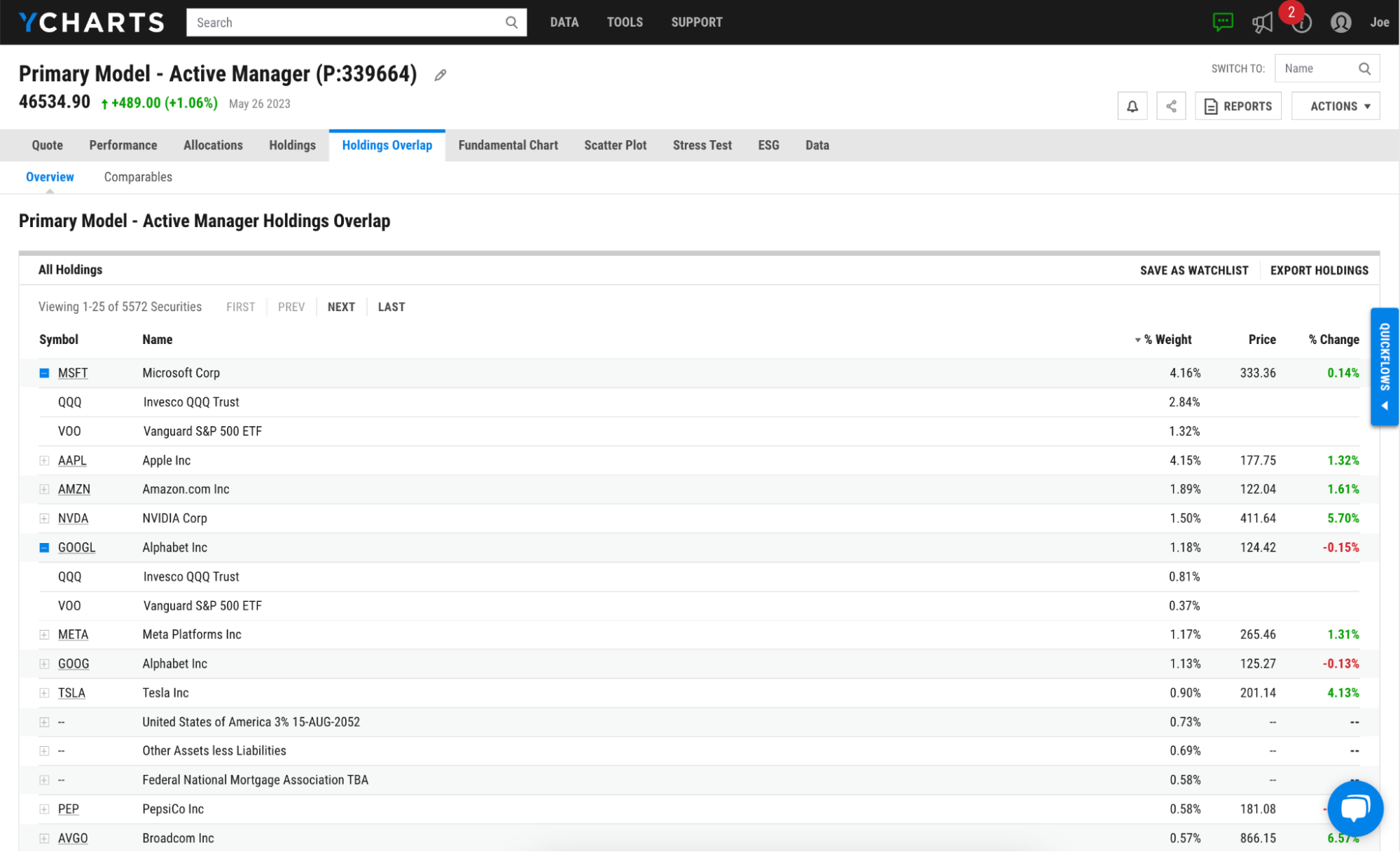Image resolution: width=1400 pixels, height=852 pixels.
Task: Collapse the GOOGL holdings row
Action: pos(44,548)
